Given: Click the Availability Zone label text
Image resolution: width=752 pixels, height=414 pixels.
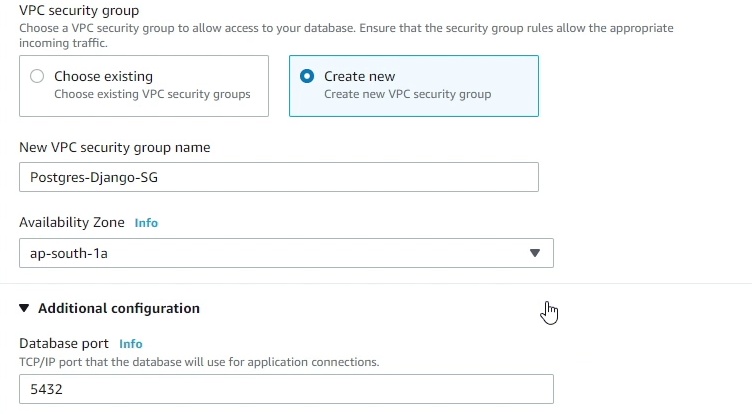Looking at the screenshot, I should (72, 222).
